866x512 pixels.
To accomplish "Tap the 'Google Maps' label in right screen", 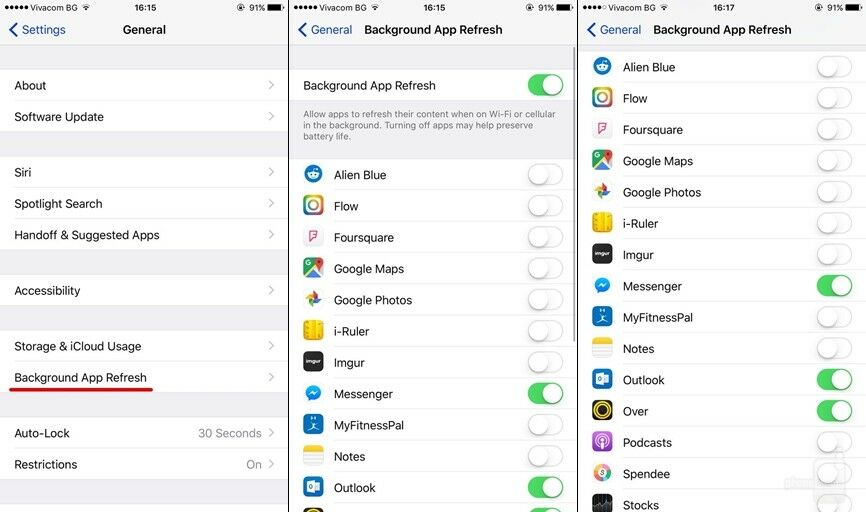I will point(658,161).
